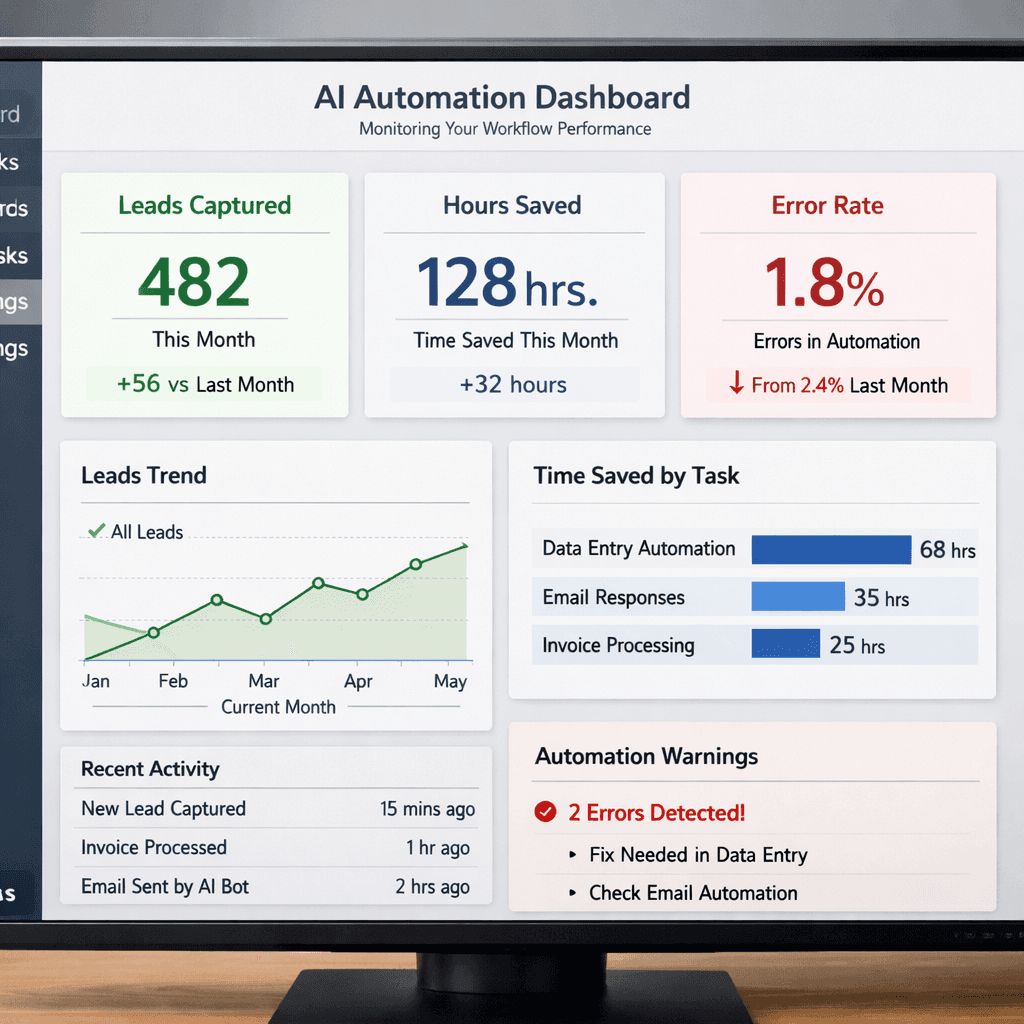
Task: Click the red error circle icon in Automation Warnings
Action: pos(545,813)
